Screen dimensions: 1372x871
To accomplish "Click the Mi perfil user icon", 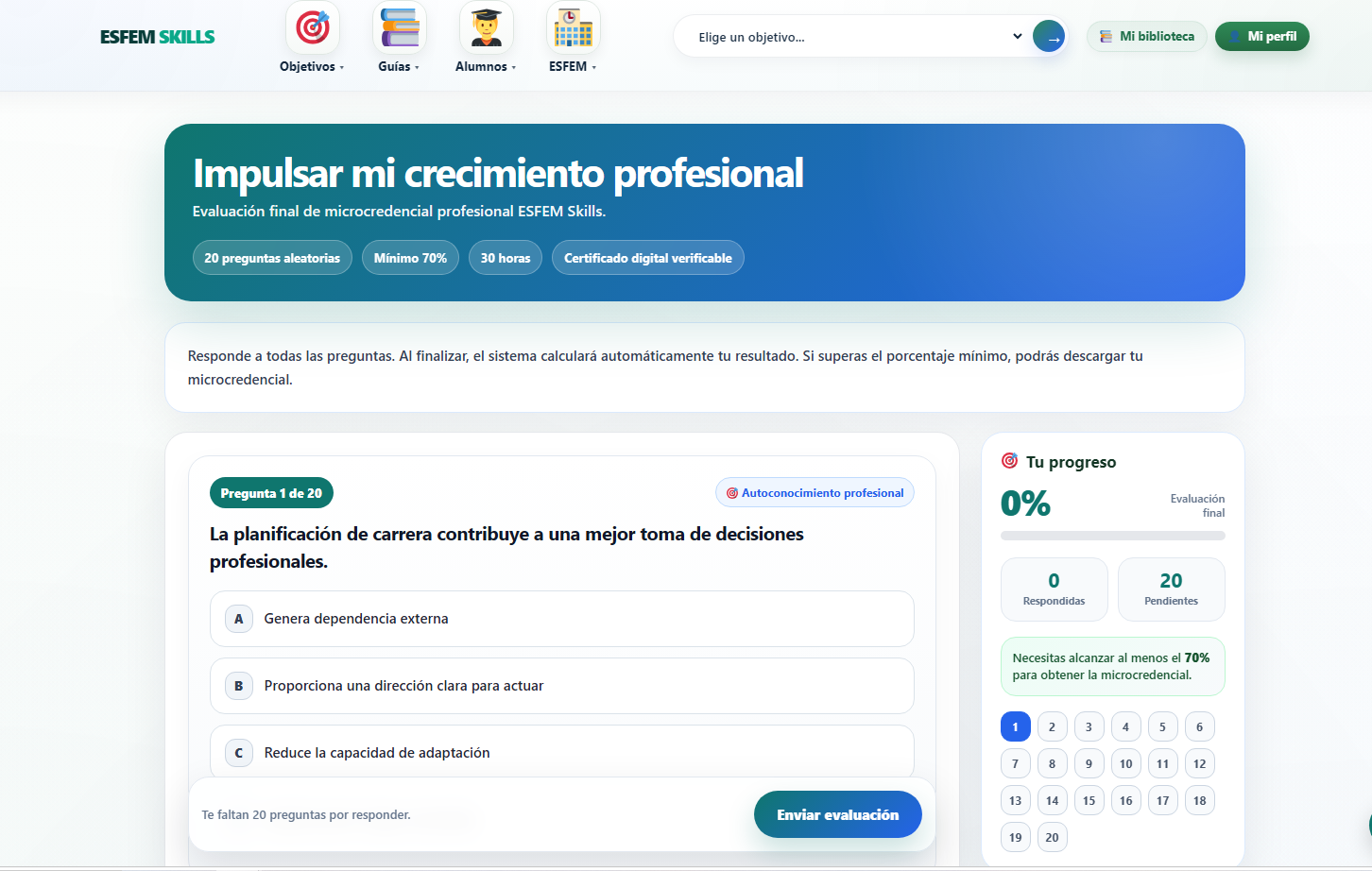I will click(1234, 37).
